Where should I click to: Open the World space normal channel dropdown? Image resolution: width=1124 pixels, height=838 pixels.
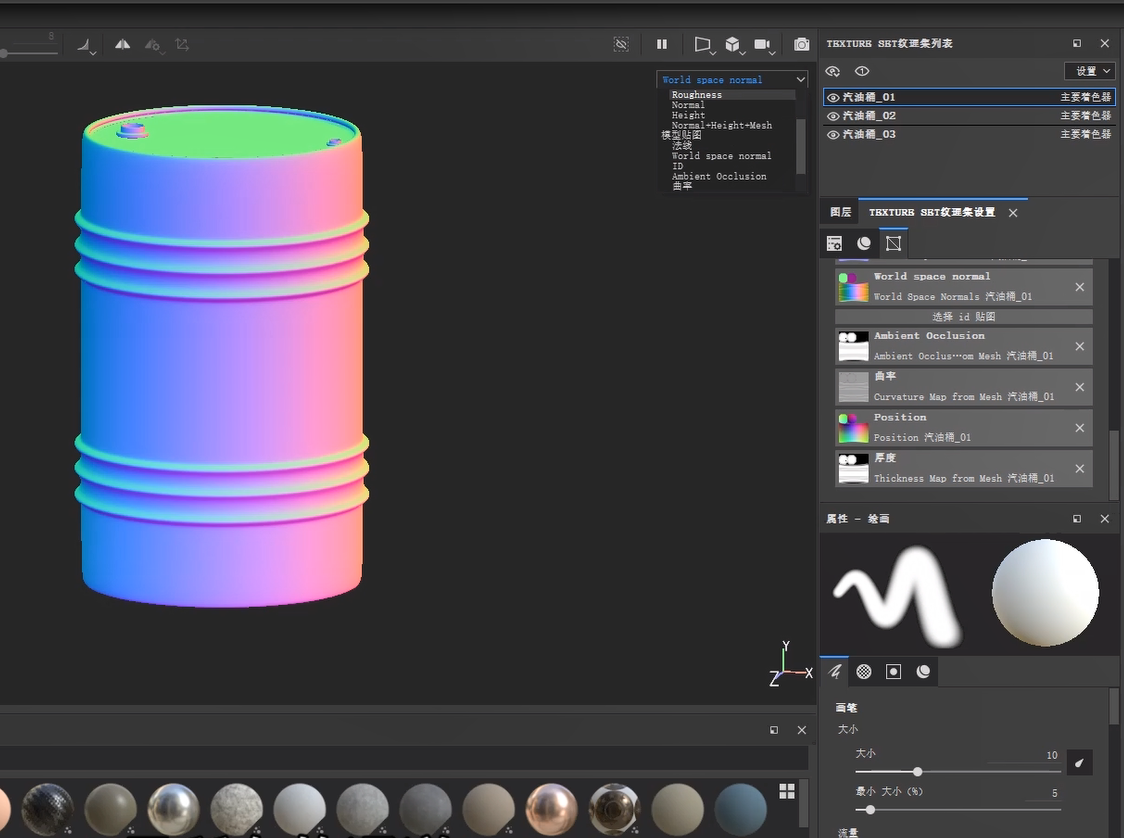(x=732, y=79)
